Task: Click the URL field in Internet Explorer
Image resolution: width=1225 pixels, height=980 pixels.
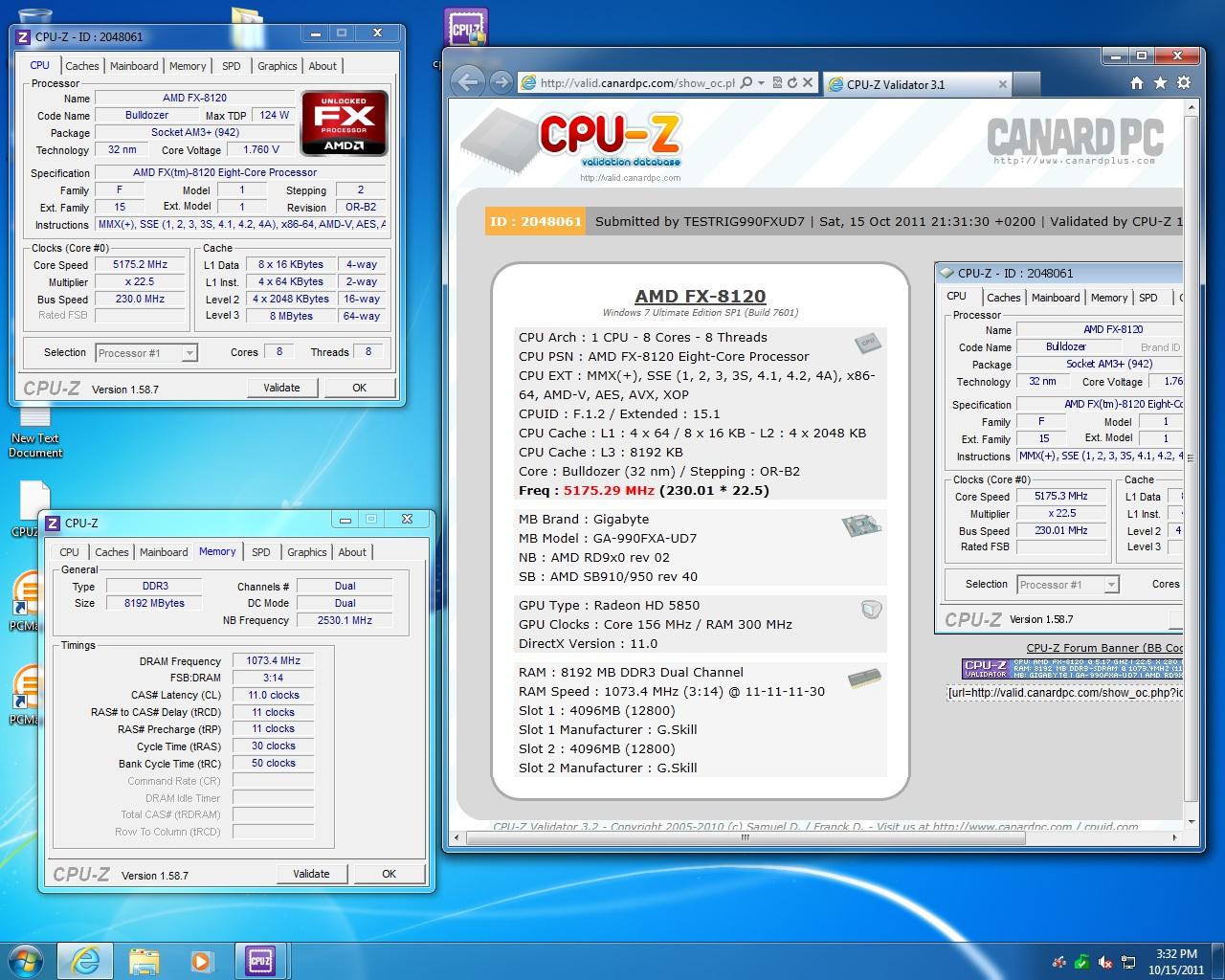Action: pos(637,83)
